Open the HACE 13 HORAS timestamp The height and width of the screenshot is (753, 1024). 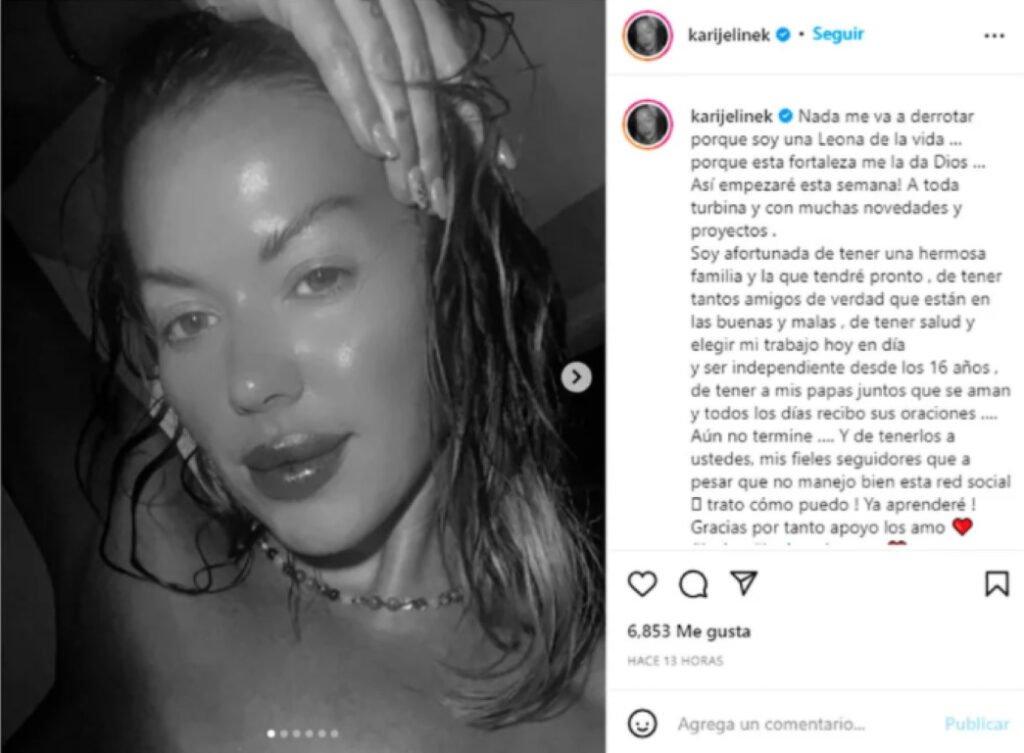[x=675, y=661]
